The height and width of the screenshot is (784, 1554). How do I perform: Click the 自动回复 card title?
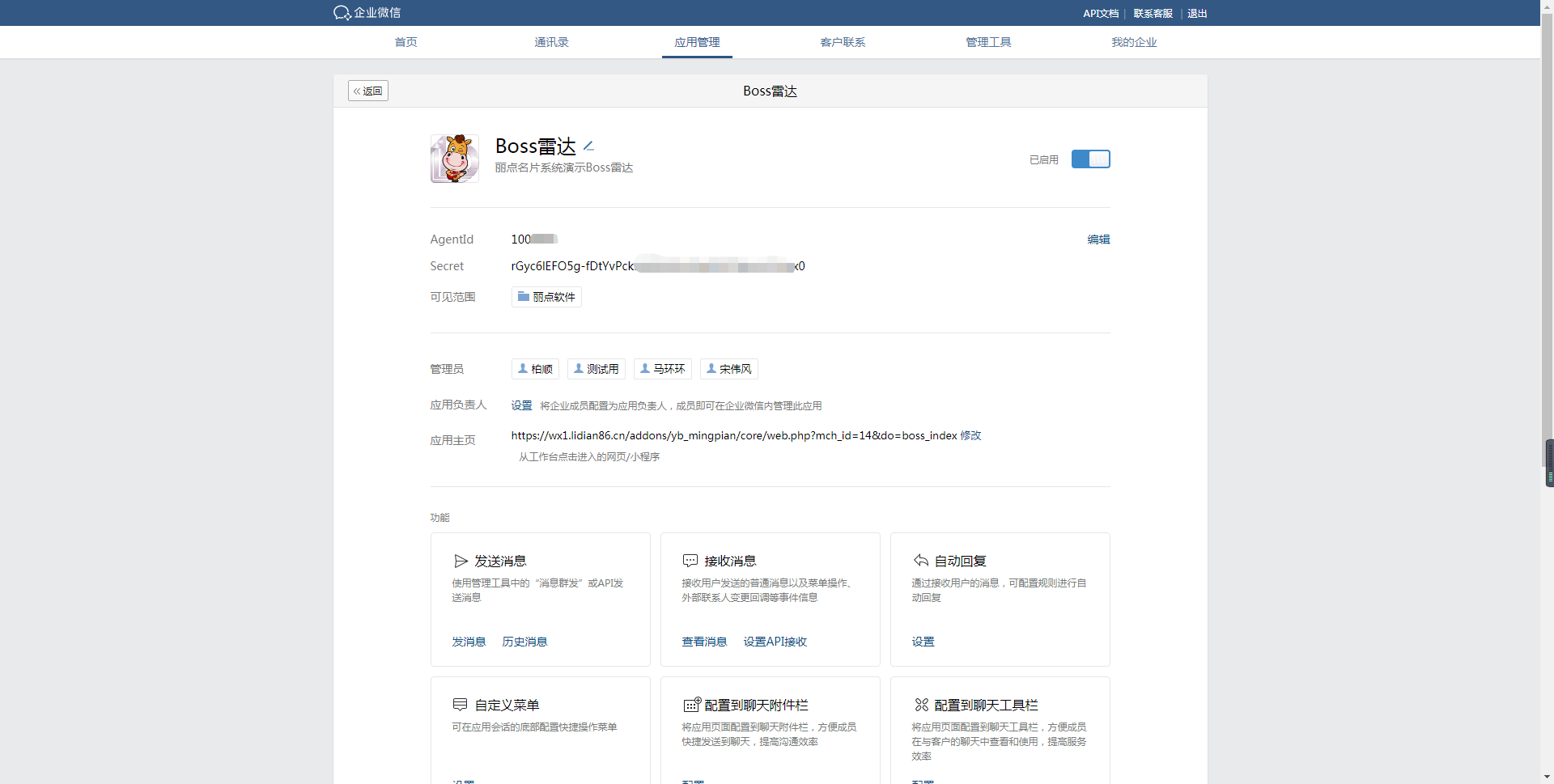coord(960,561)
